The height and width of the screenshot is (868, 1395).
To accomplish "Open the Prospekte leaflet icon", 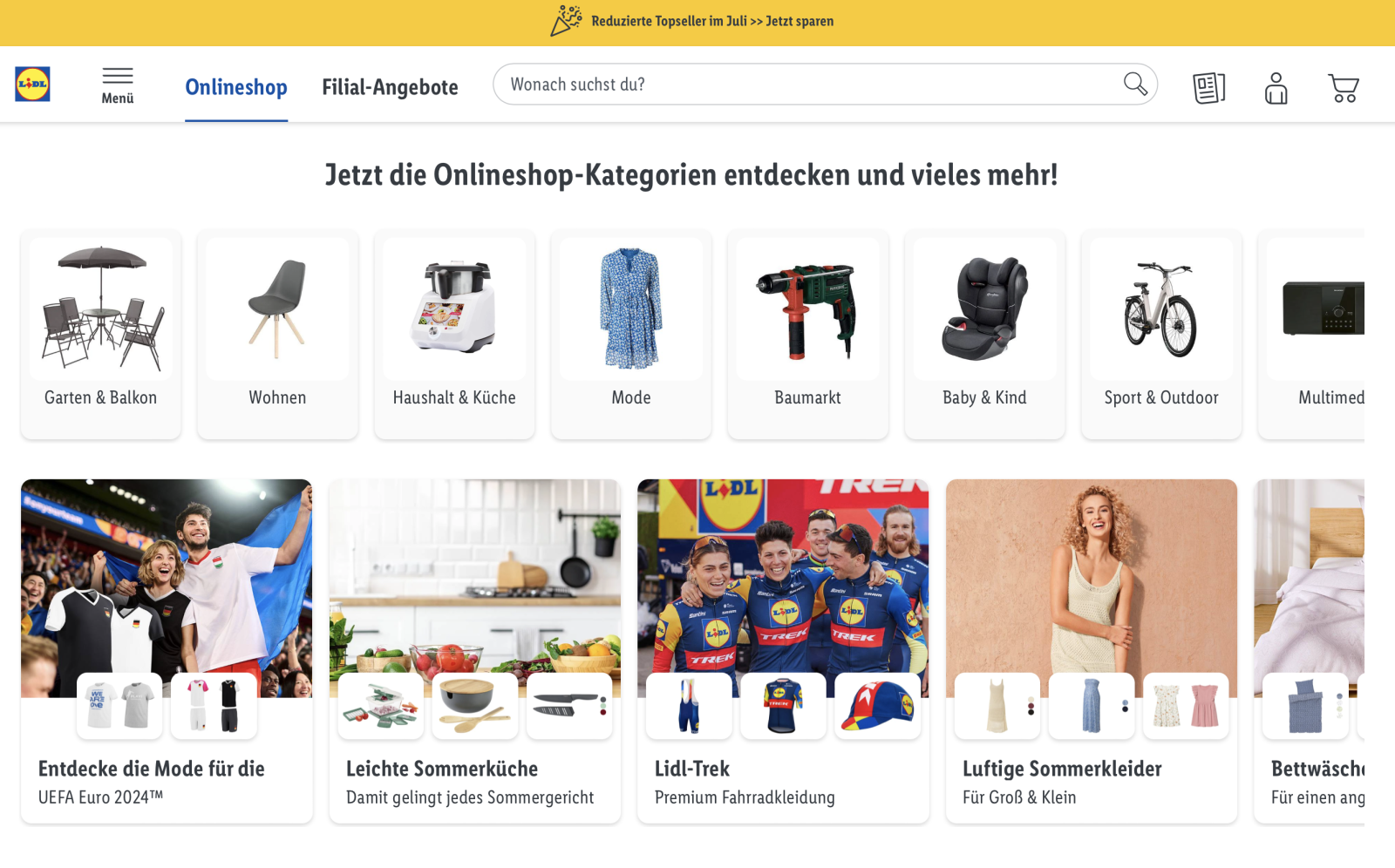I will point(1209,88).
